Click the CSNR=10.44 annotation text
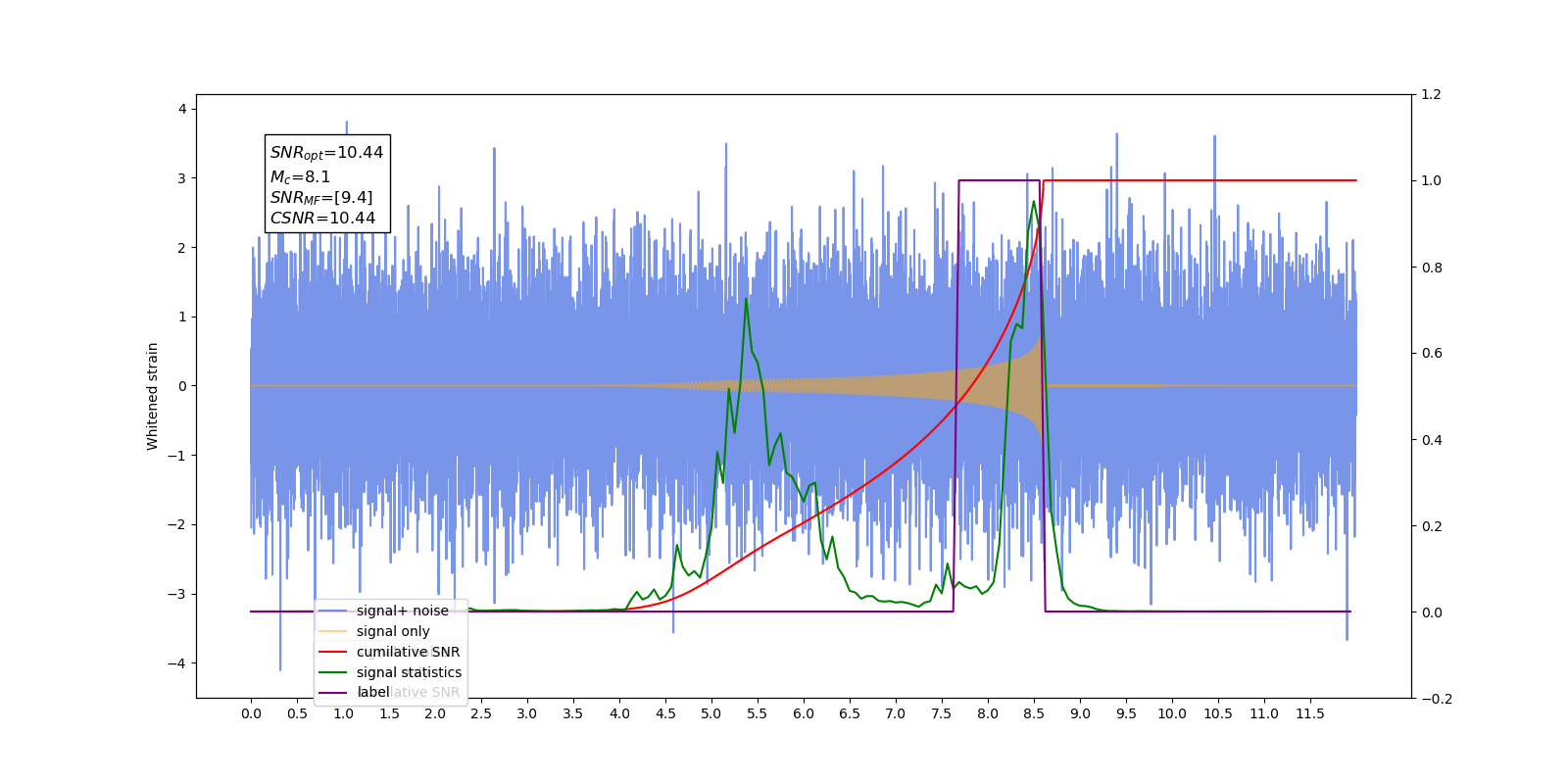The image size is (1568, 784). (322, 218)
